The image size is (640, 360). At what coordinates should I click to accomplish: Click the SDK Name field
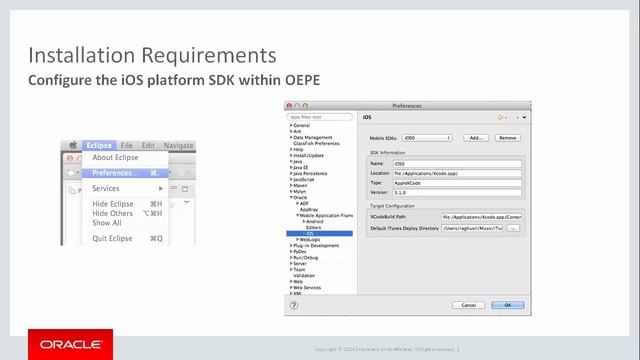pos(457,164)
